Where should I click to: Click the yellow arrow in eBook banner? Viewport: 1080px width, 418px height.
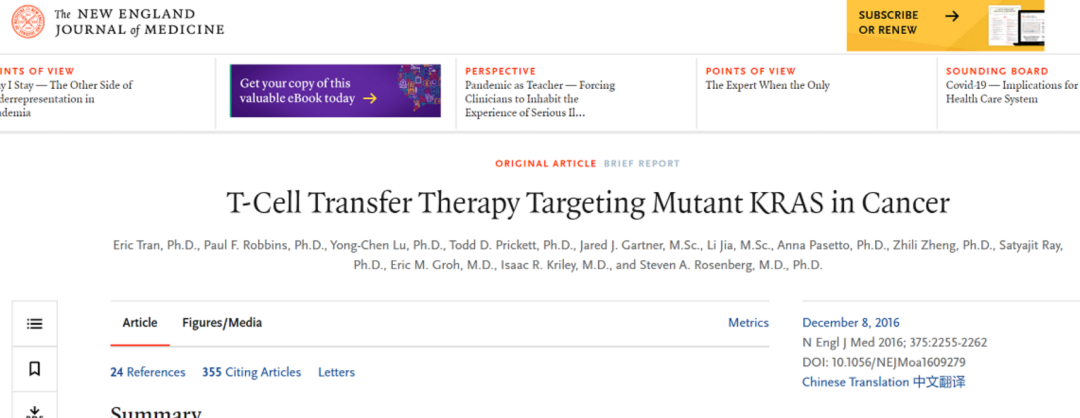[370, 98]
